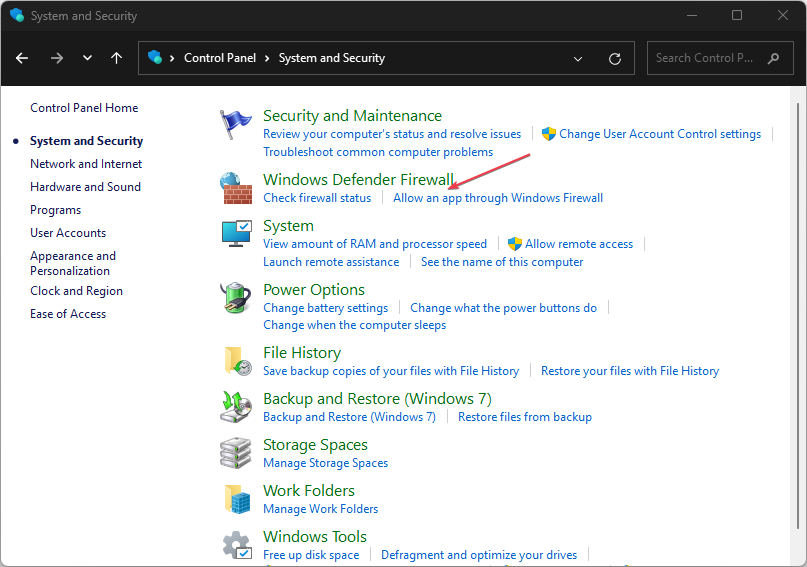
Task: Open the Storage Spaces heading link
Action: 315,445
